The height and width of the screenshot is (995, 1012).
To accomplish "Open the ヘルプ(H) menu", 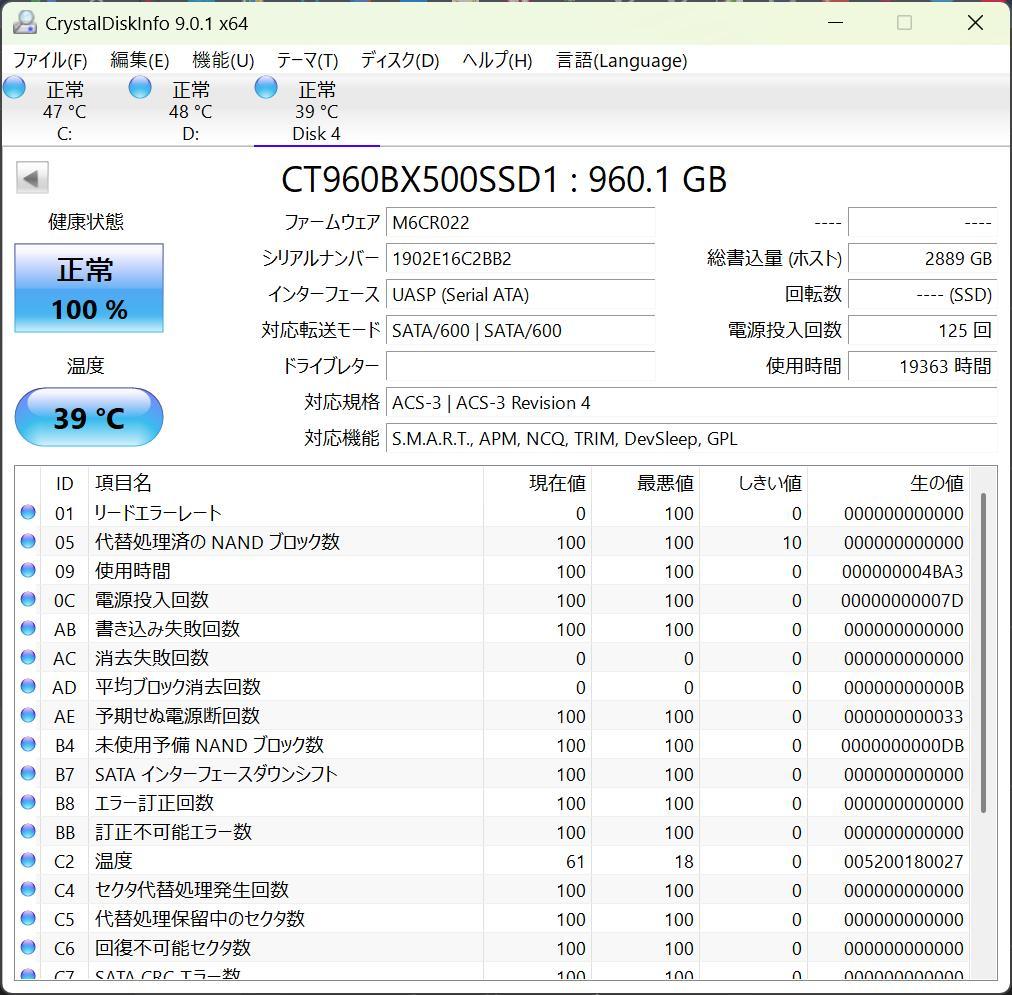I will point(497,61).
